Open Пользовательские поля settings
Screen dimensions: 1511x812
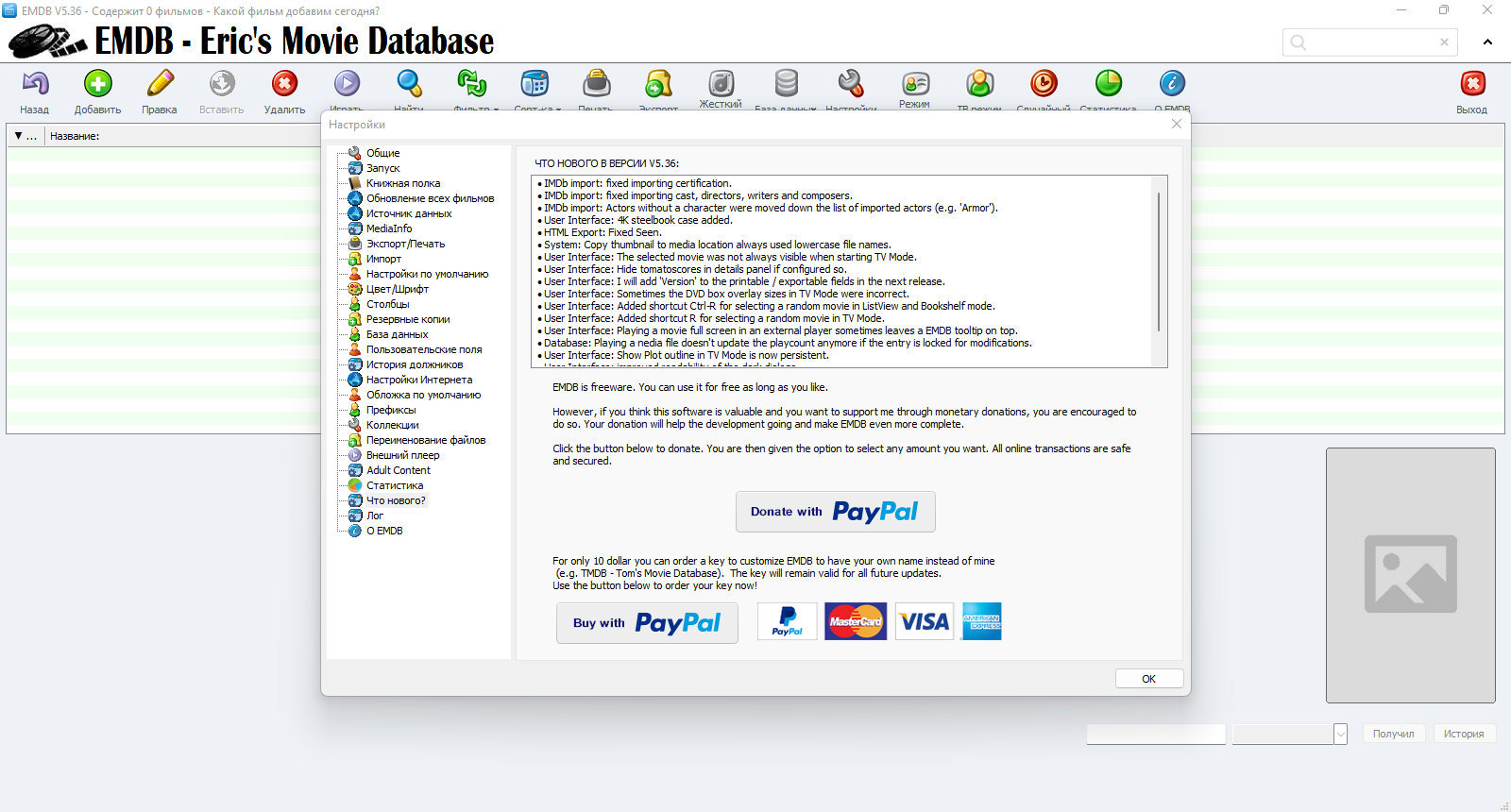[424, 349]
